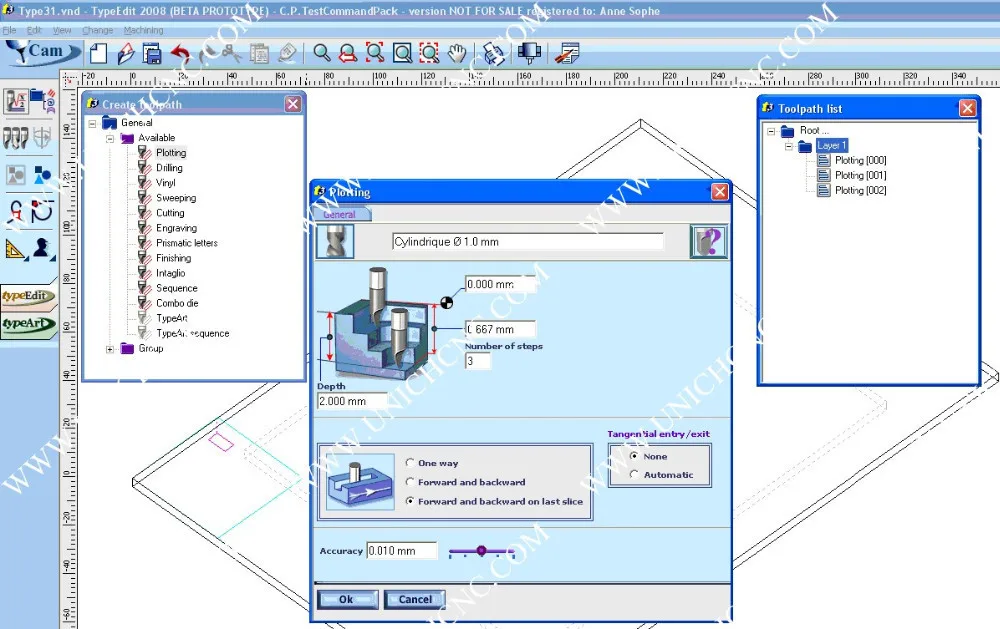Open the View menu
The image size is (1000, 629).
tap(62, 30)
